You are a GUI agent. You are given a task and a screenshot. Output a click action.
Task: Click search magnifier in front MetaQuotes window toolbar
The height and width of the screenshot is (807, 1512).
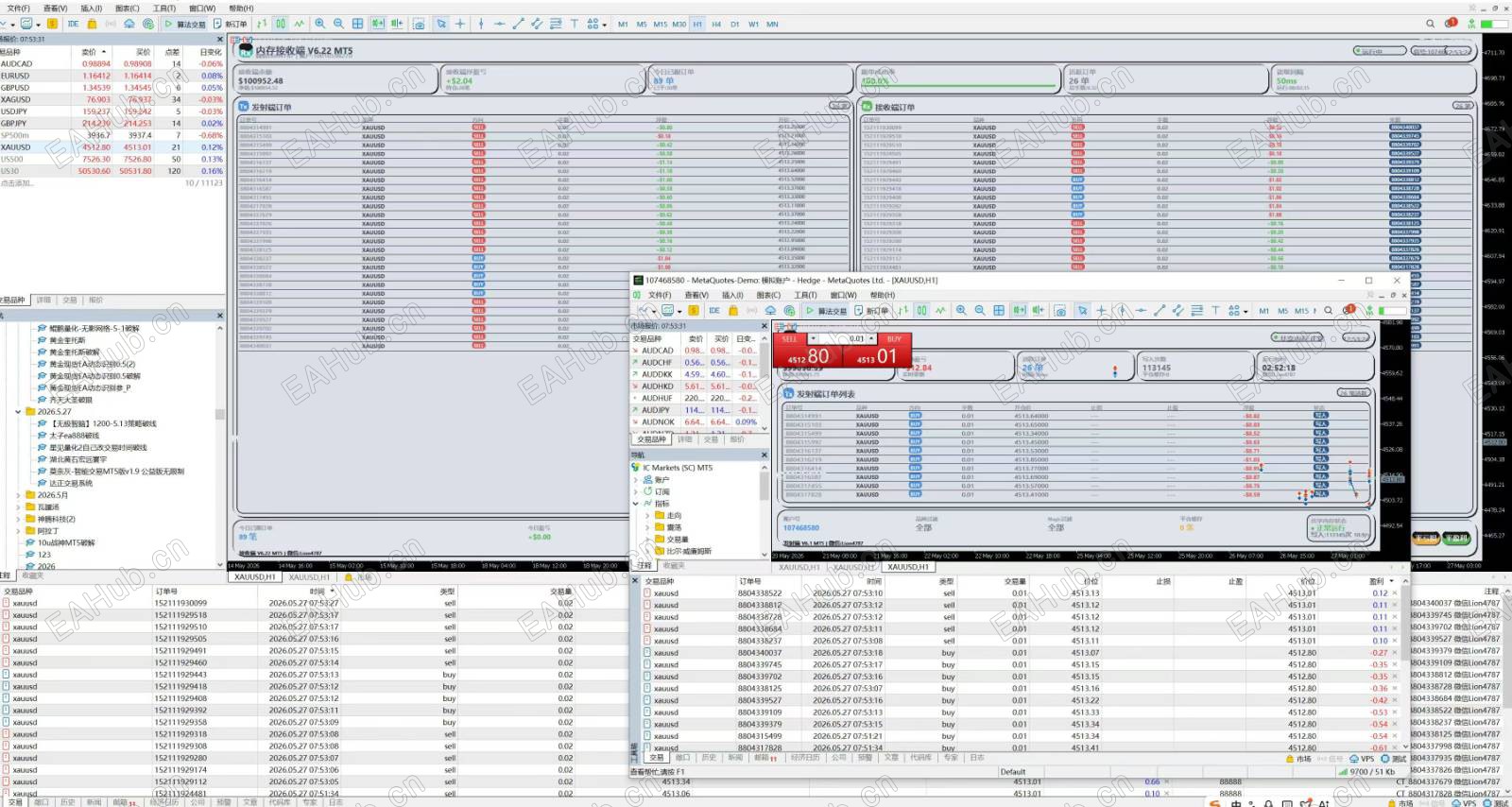click(1329, 310)
